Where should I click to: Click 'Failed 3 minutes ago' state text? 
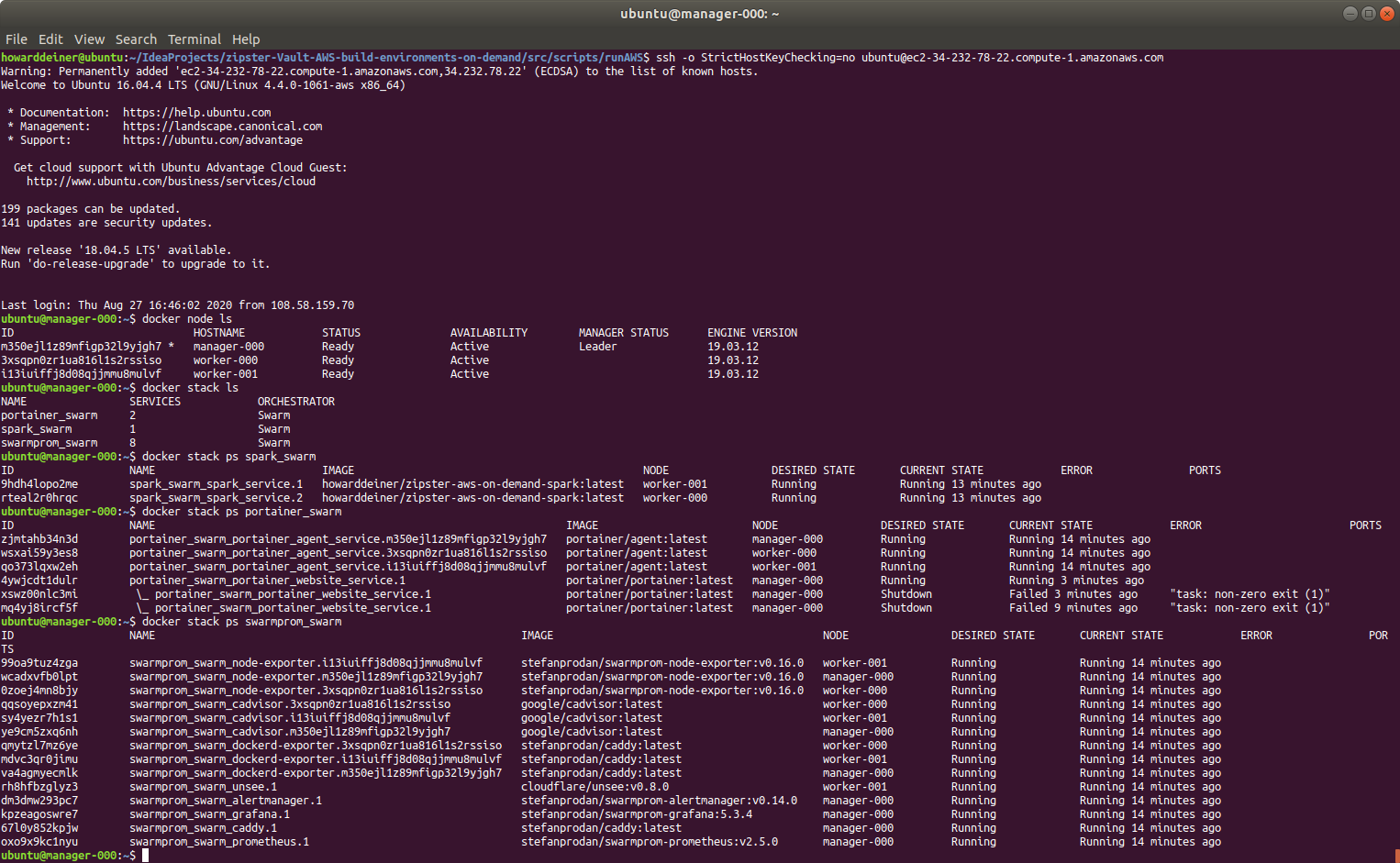pos(1073,594)
